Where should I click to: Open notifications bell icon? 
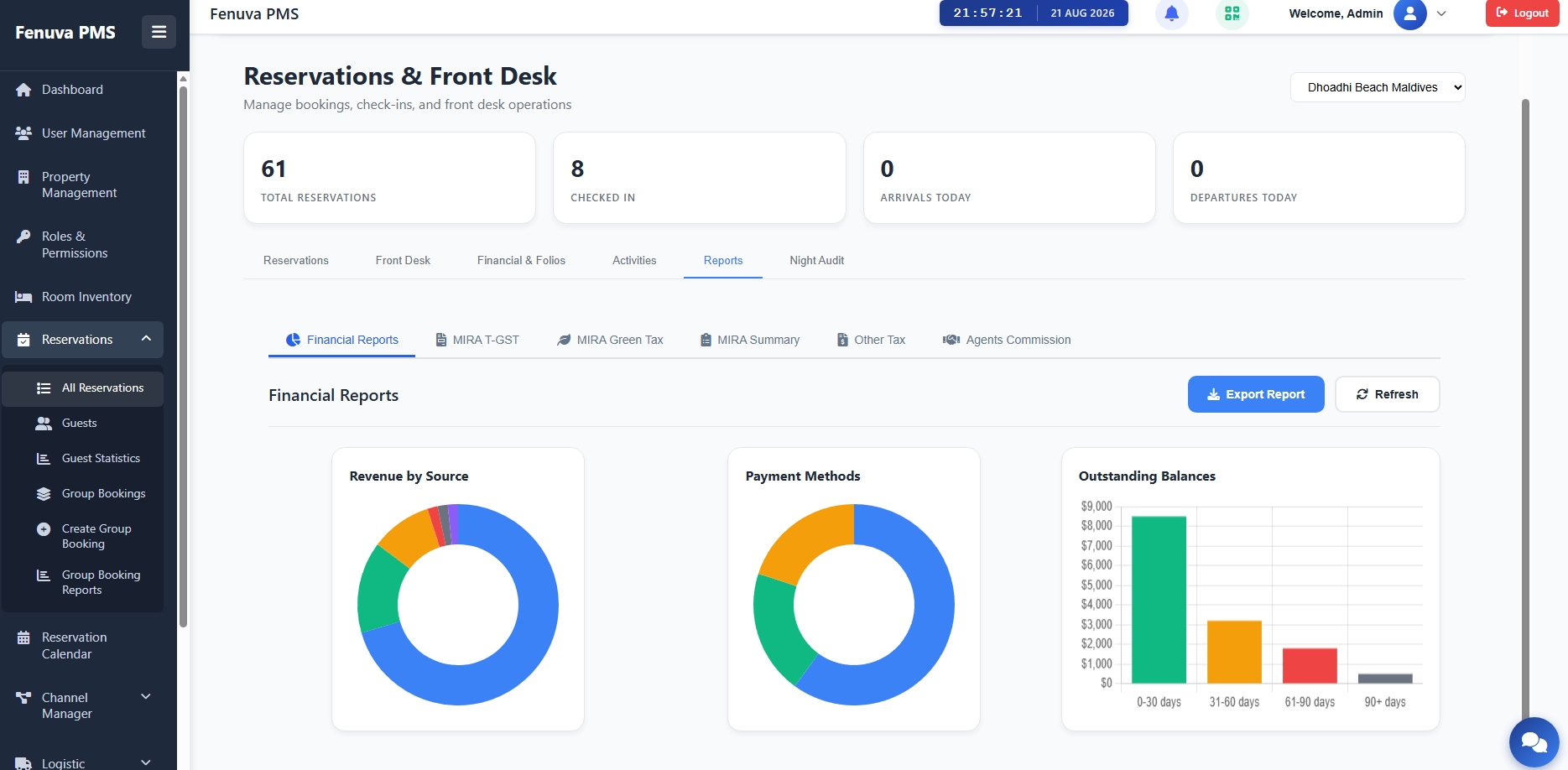tap(1172, 13)
